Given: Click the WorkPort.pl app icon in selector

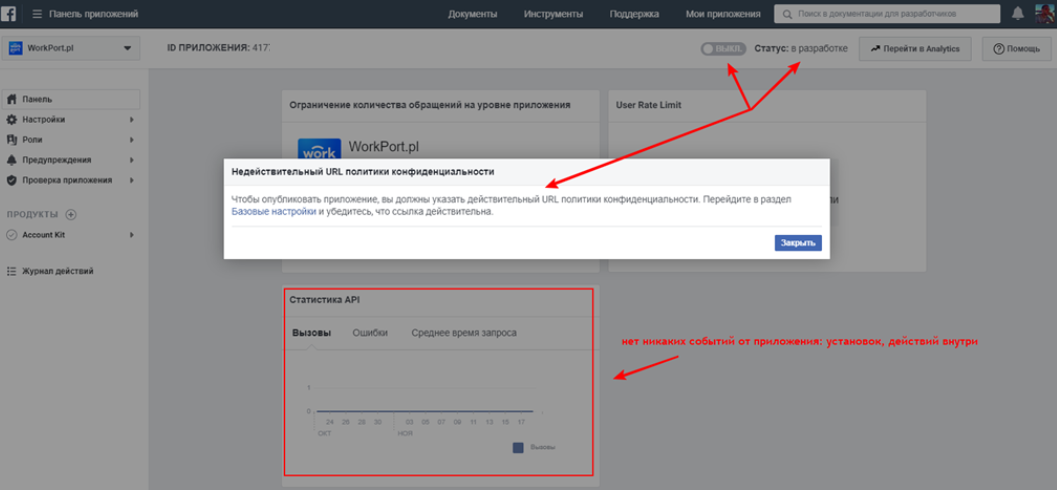Looking at the screenshot, I should tap(16, 48).
